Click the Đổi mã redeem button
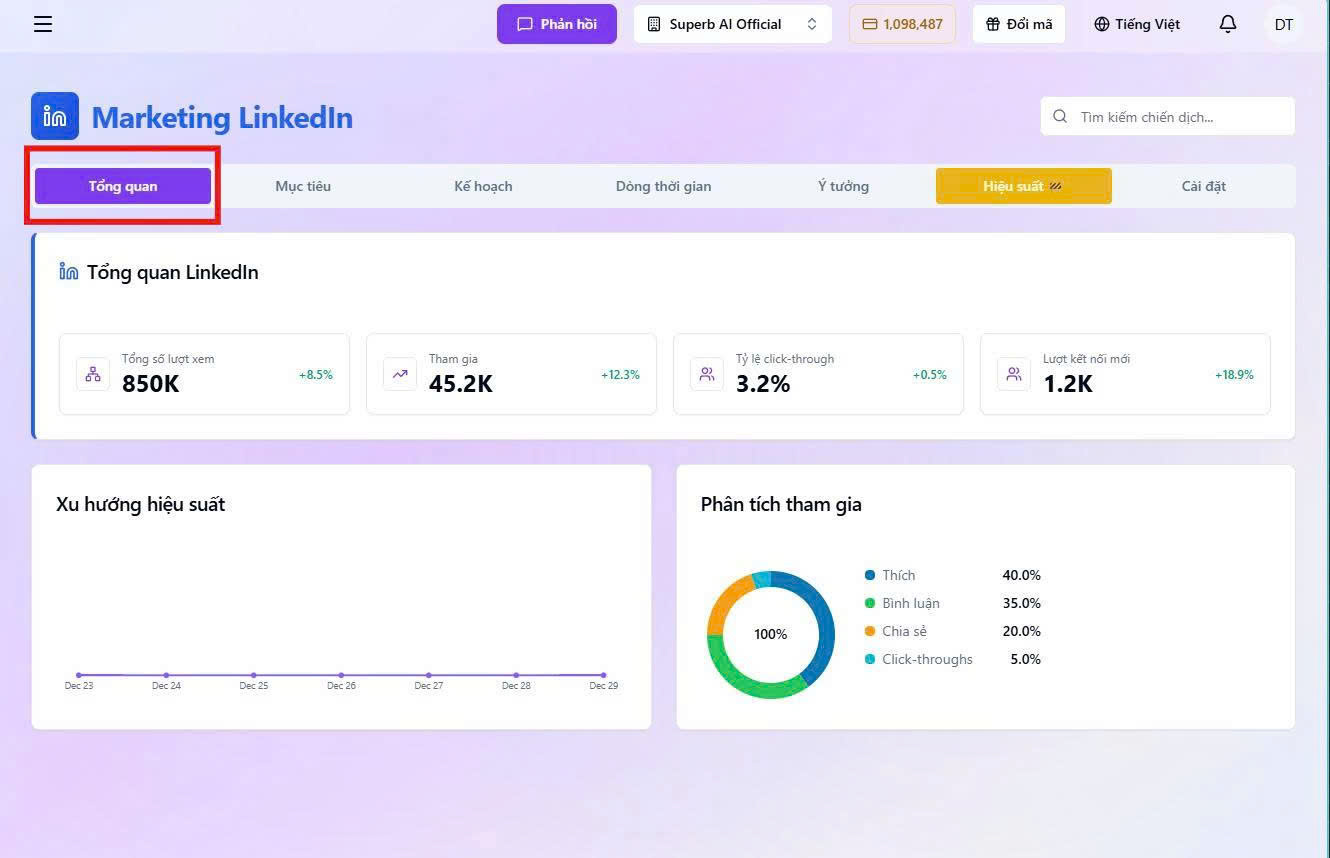This screenshot has width=1330, height=858. 1019,24
